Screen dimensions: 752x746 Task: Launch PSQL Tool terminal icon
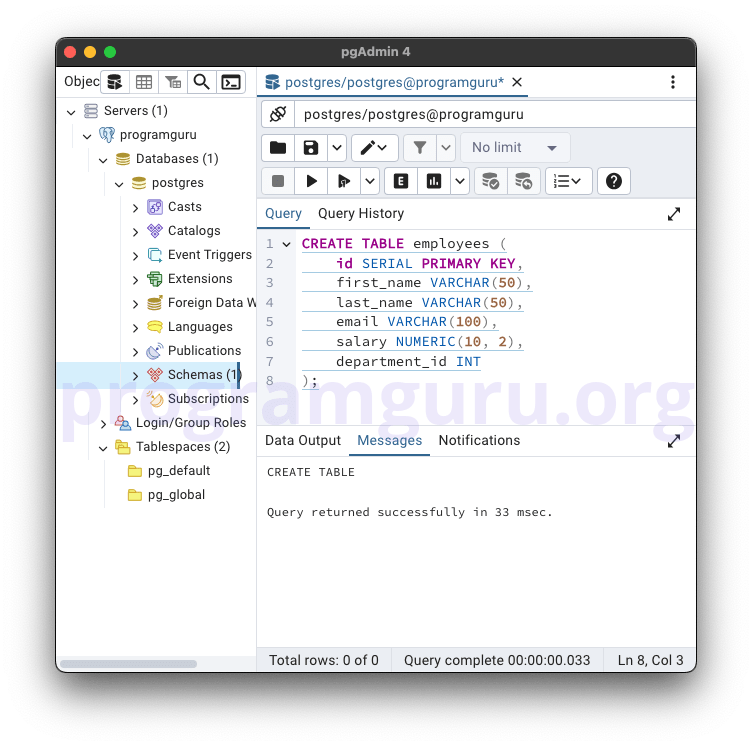pos(231,82)
